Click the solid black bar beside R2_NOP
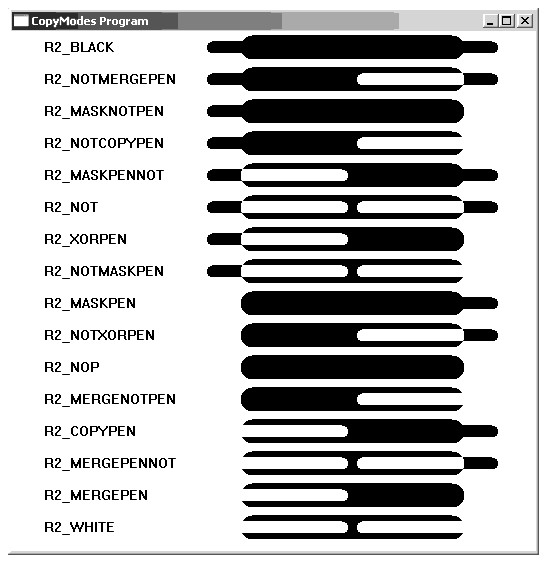The image size is (547, 563). click(352, 367)
